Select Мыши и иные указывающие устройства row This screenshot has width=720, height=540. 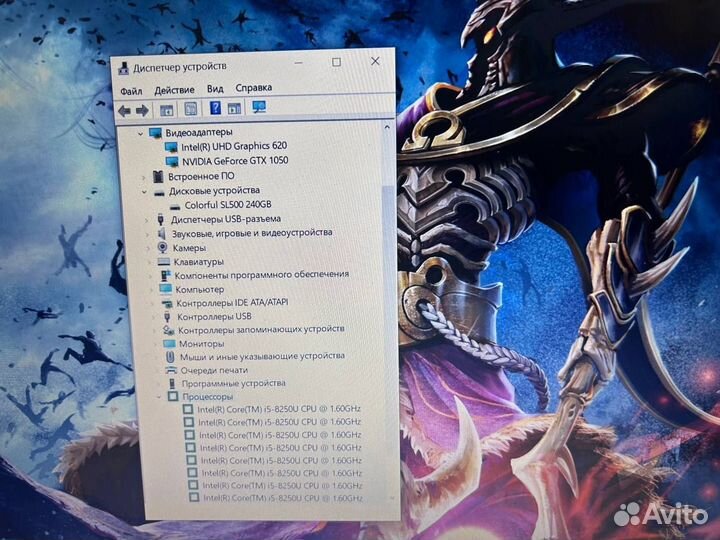pos(262,356)
